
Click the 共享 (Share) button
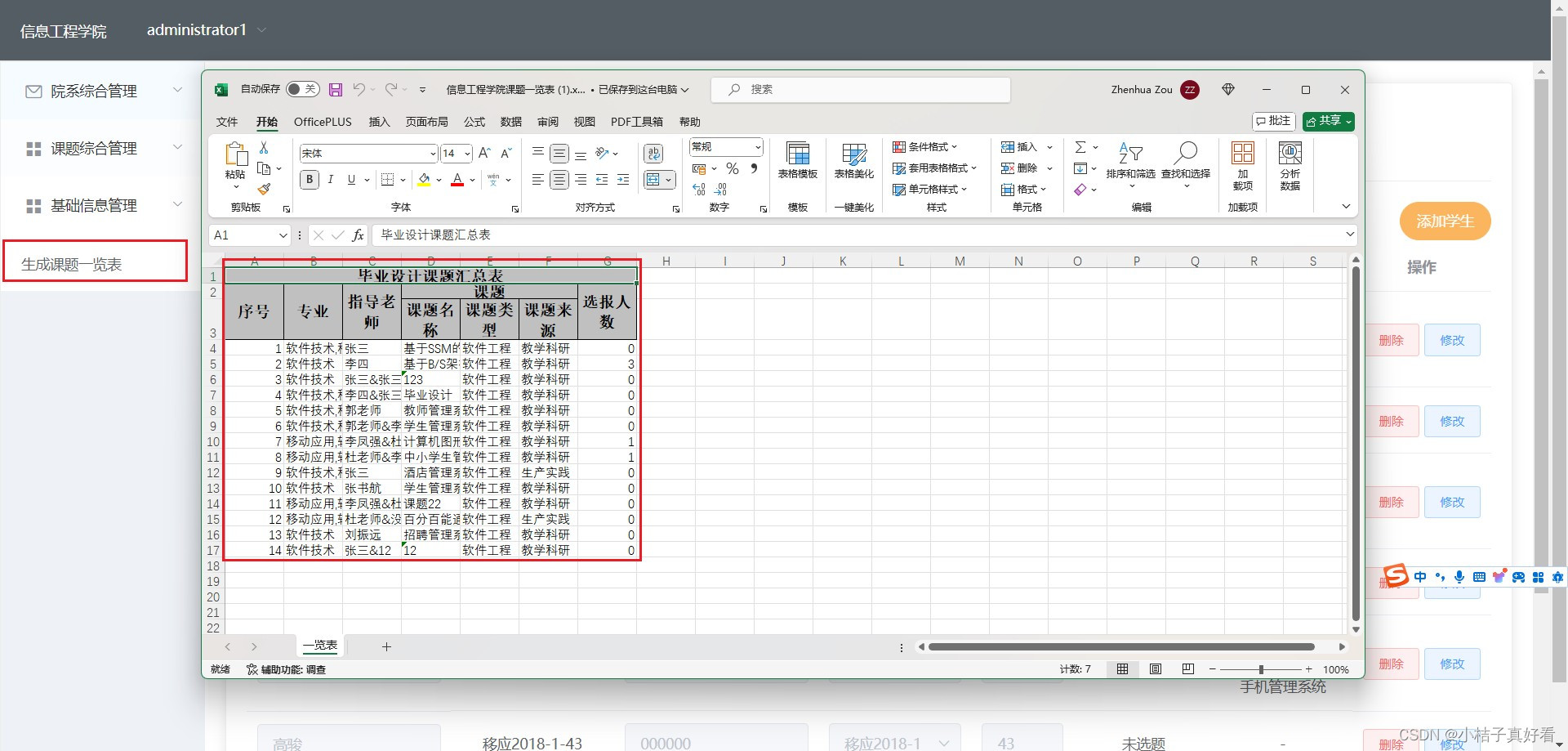[x=1329, y=121]
